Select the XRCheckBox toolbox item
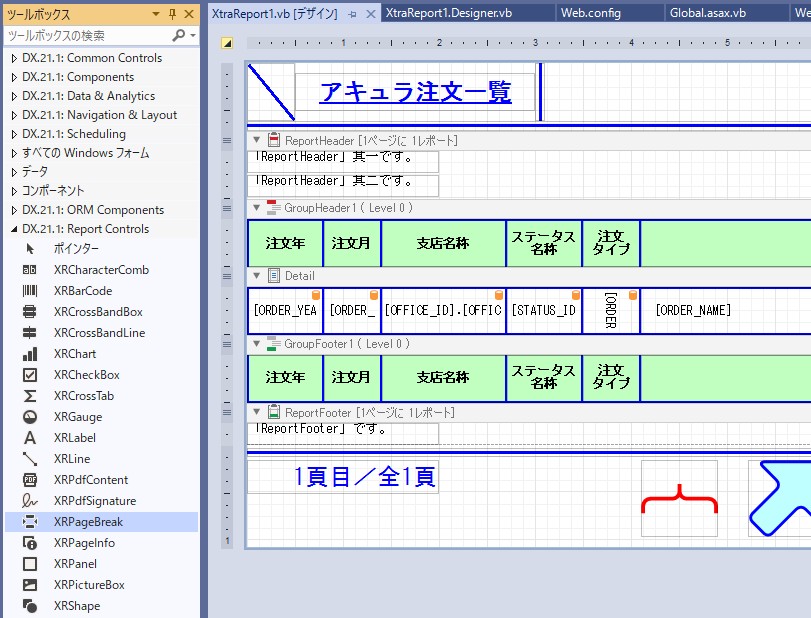The height and width of the screenshot is (618, 811). tap(86, 375)
